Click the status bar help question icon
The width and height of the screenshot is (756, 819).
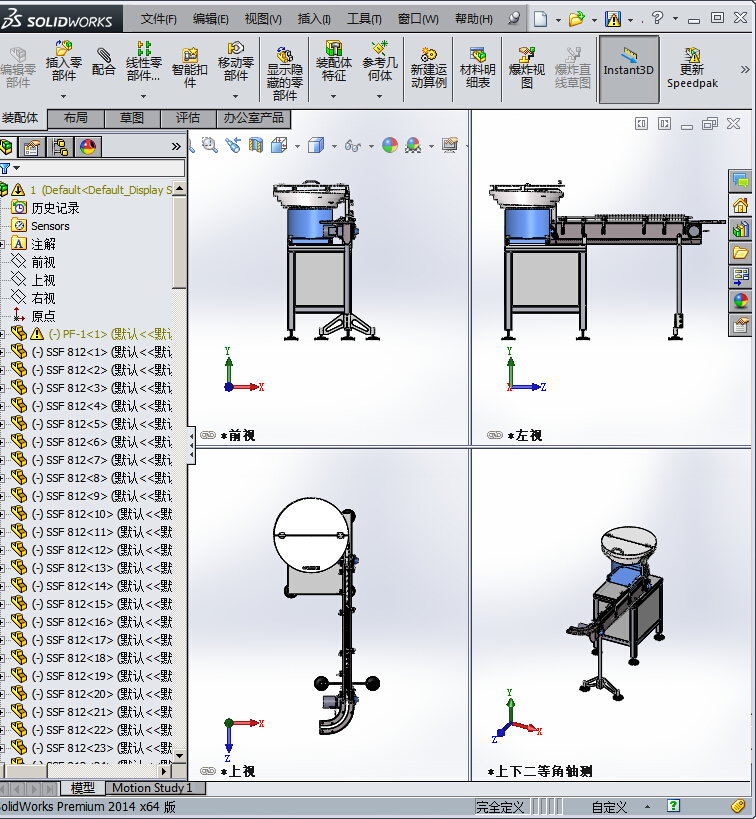(673, 806)
